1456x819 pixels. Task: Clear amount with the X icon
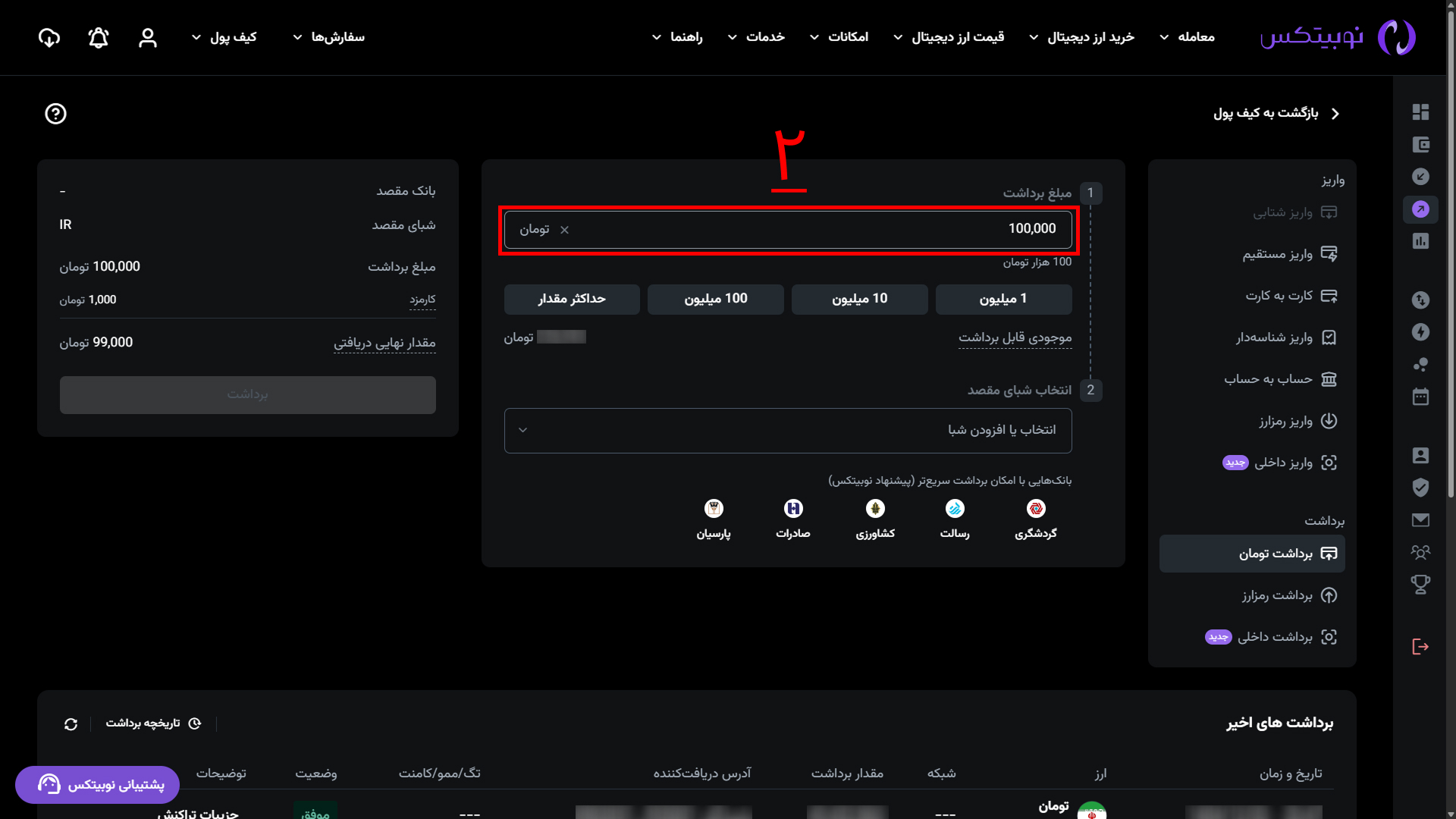coord(564,230)
